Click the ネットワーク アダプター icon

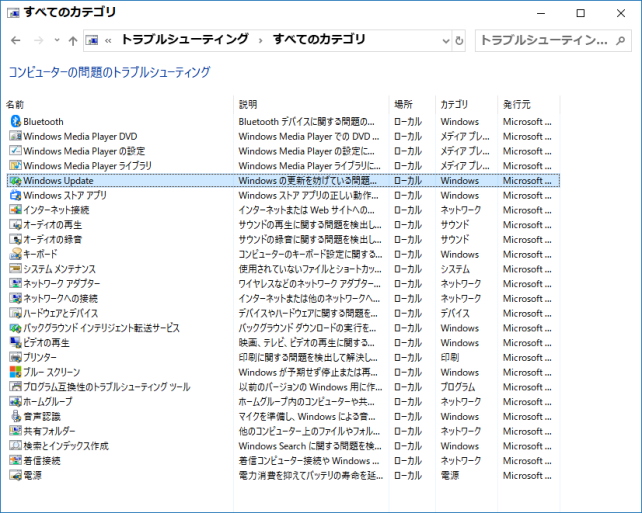pos(16,283)
